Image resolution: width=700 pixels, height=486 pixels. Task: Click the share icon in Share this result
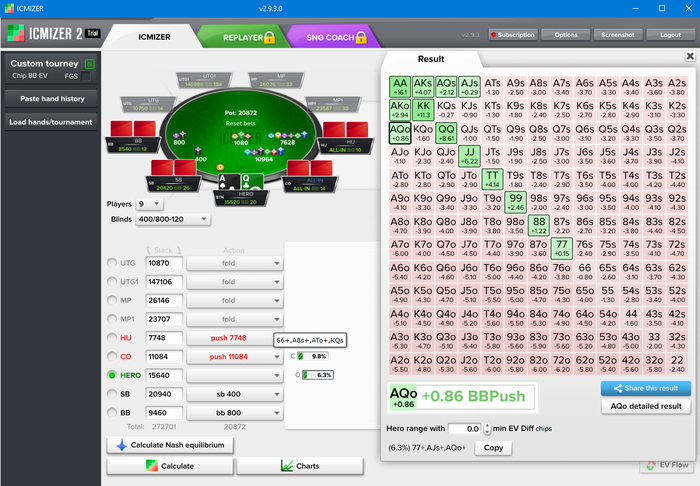[x=618, y=388]
